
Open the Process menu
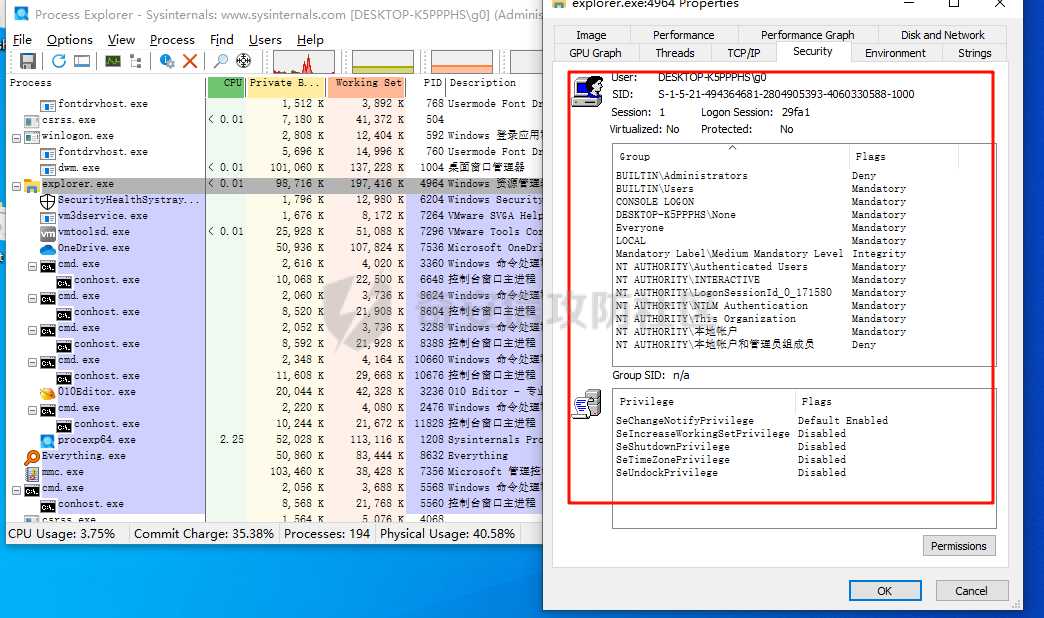172,39
